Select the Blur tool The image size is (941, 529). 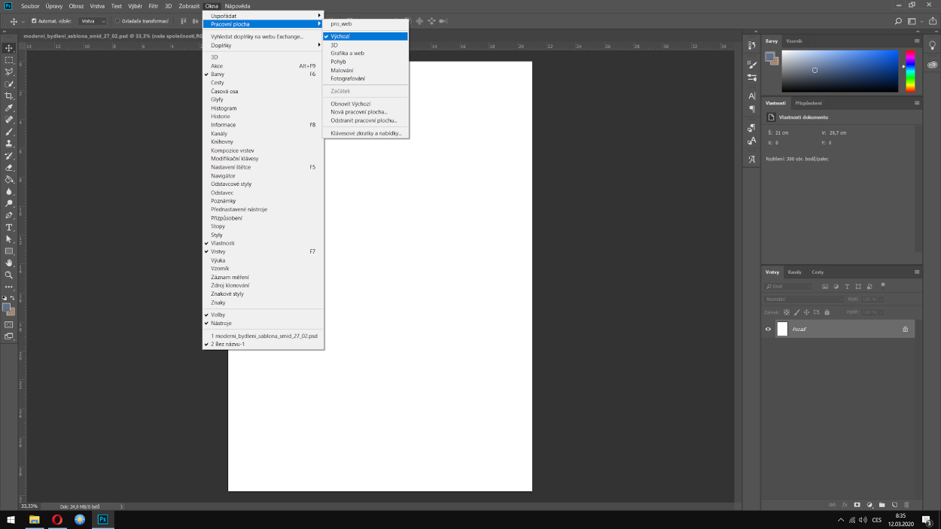[9, 192]
